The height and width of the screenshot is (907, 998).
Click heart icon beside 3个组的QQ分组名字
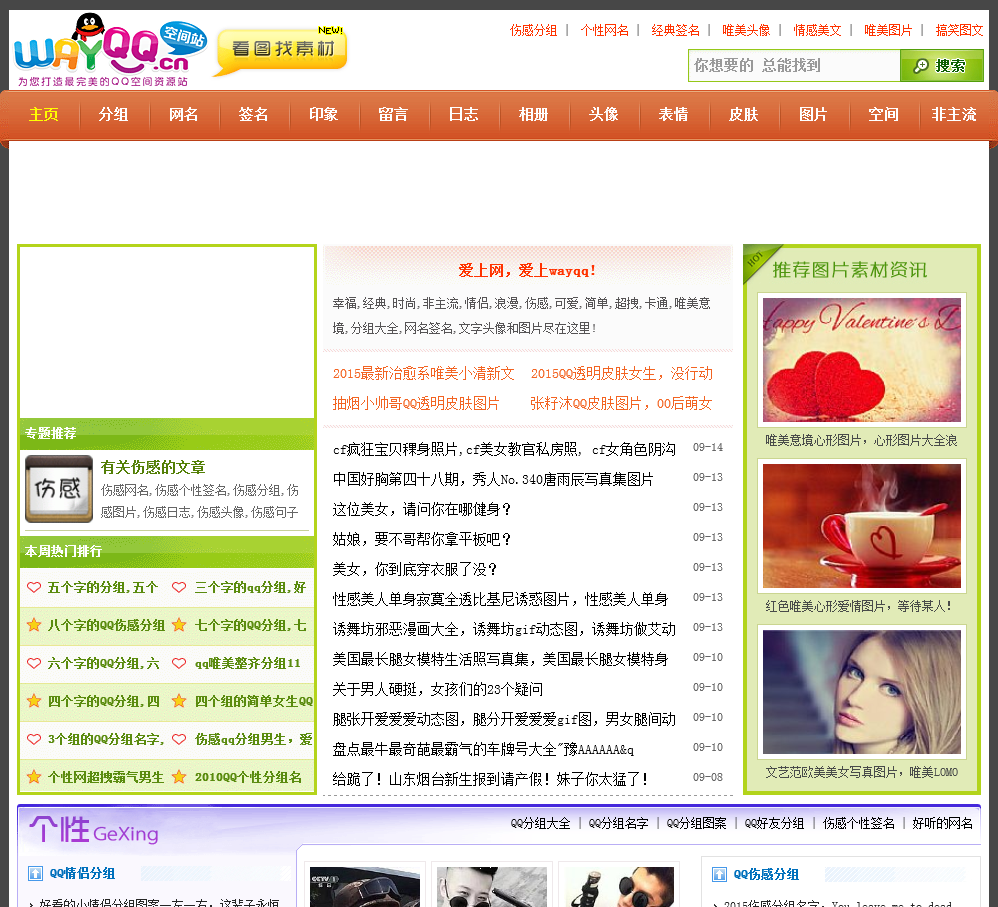(x=34, y=739)
